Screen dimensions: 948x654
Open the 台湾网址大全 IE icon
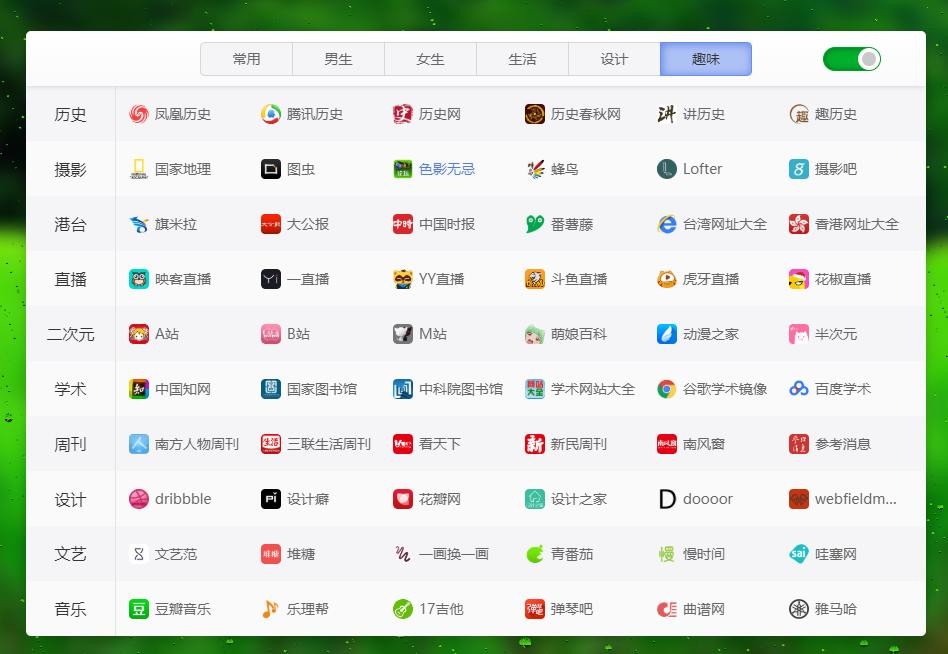click(667, 224)
